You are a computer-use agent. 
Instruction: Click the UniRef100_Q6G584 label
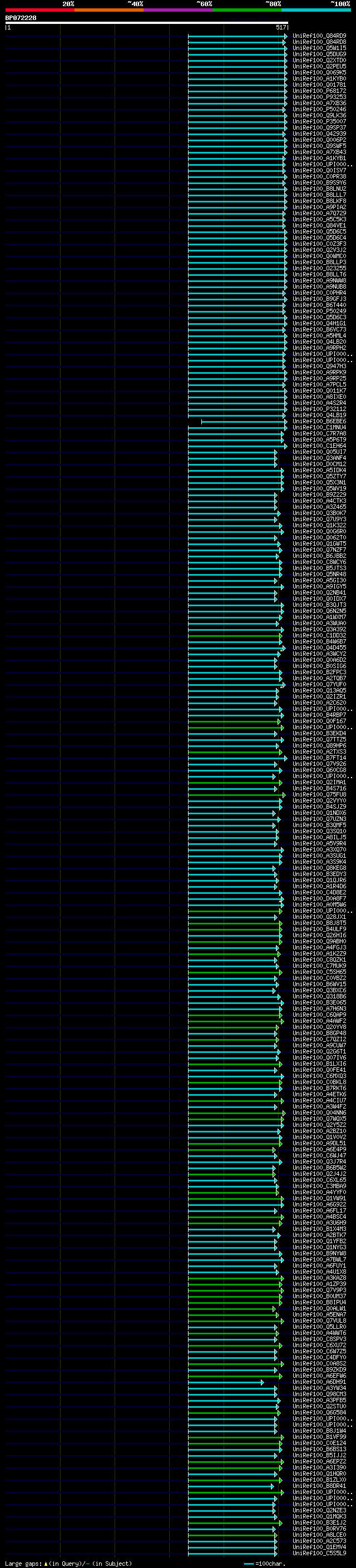click(319, 1413)
